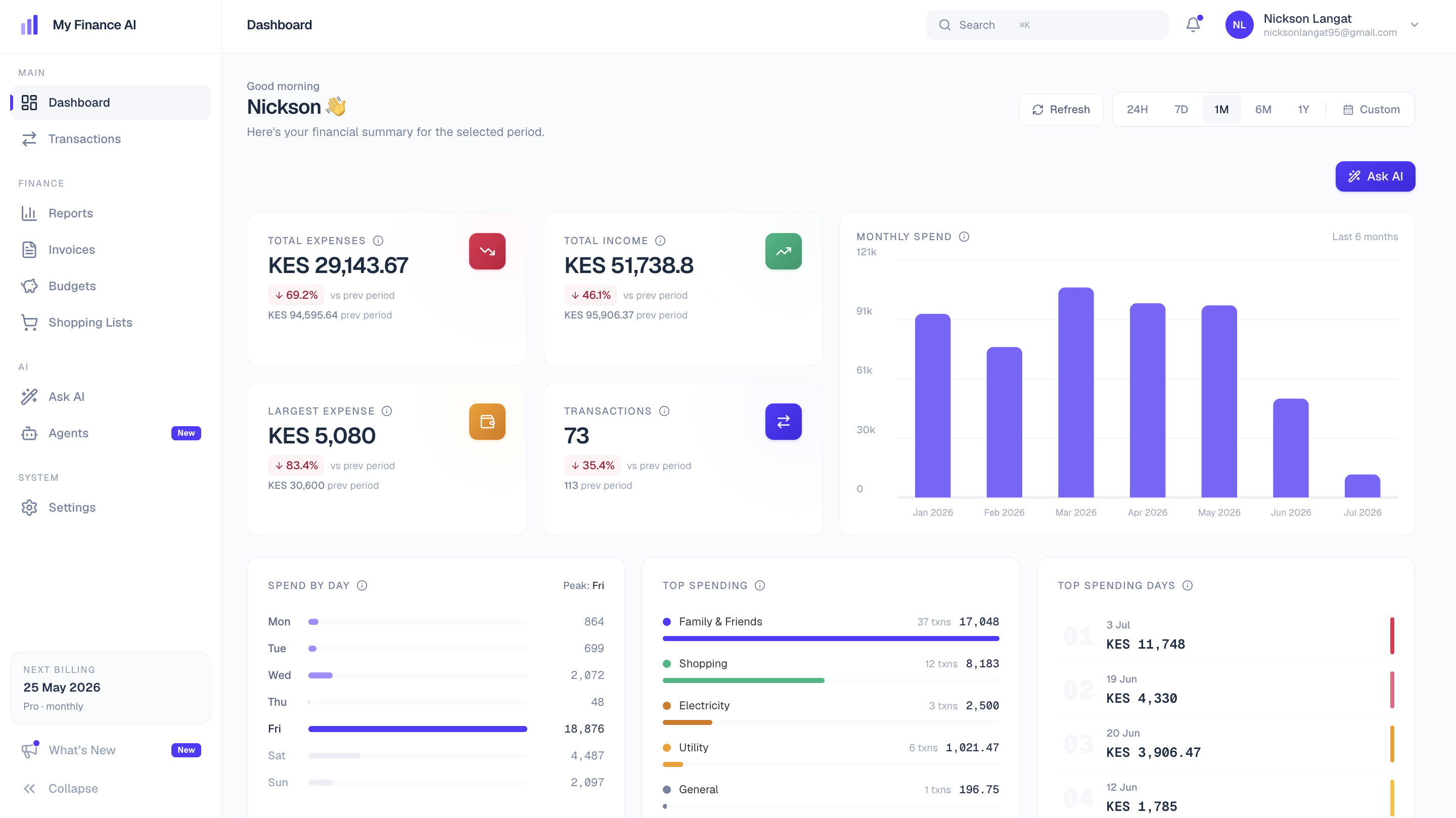Click the My Finance AI logo icon
This screenshot has height=818, width=1456.
point(29,25)
